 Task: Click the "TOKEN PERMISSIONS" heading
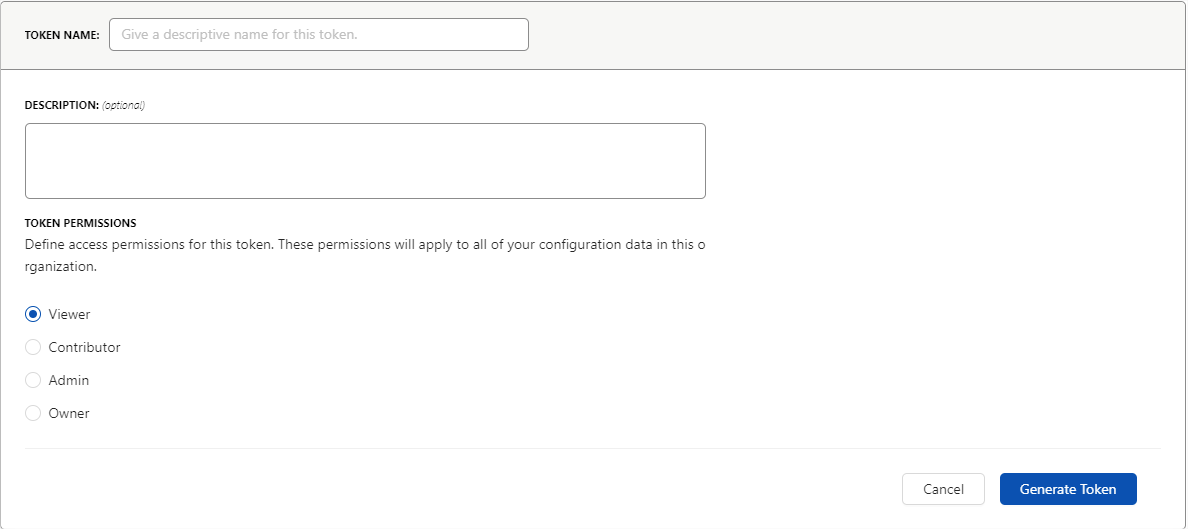80,224
